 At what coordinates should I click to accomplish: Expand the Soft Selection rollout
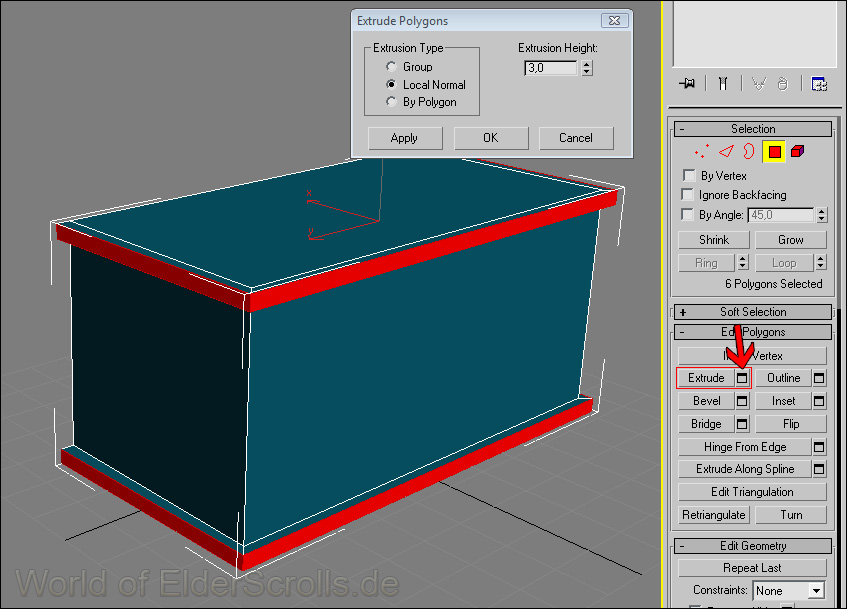pos(752,312)
